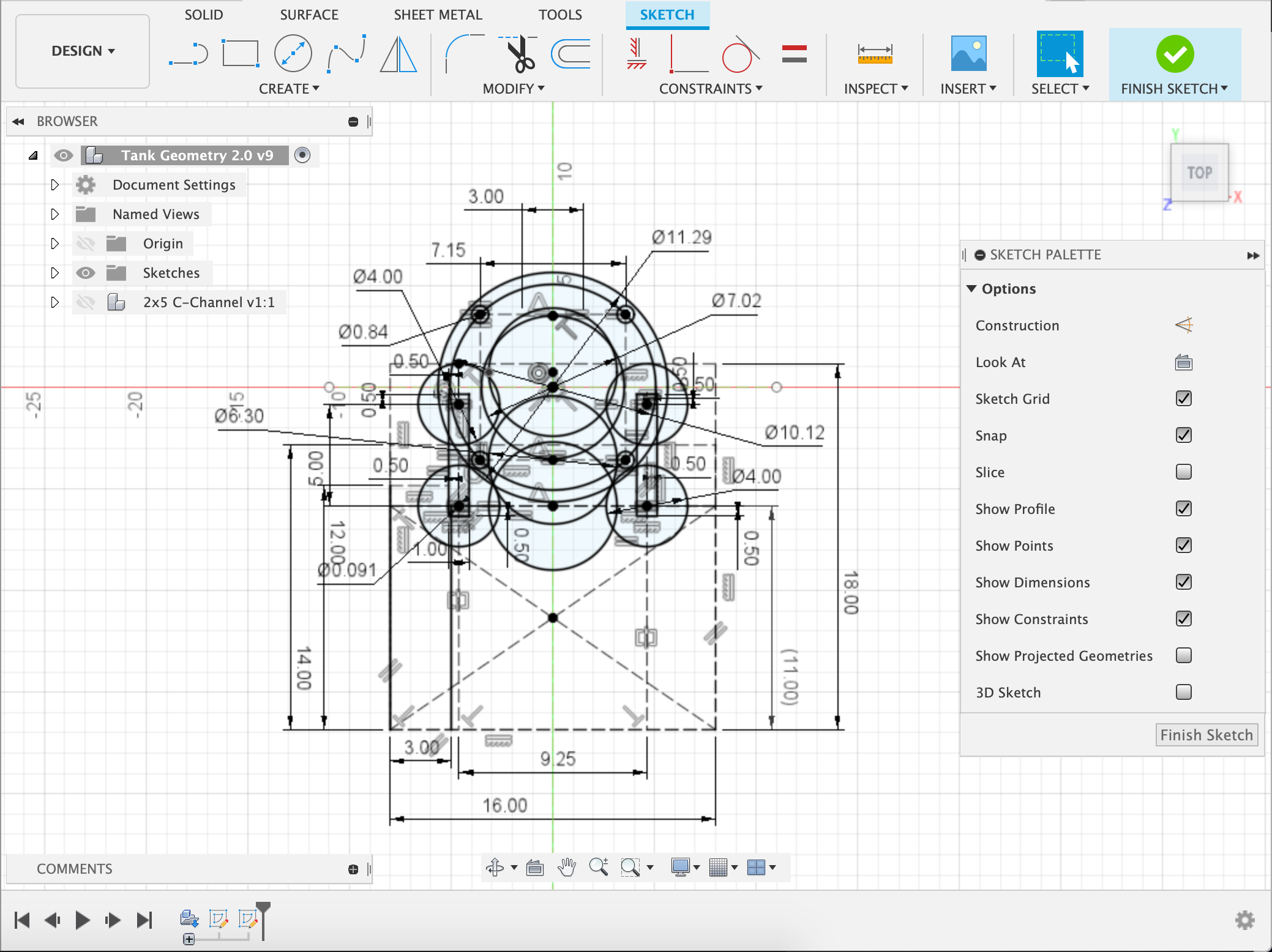Screen dimensions: 1272x952
Task: Select the Rectangle tool
Action: (x=240, y=54)
